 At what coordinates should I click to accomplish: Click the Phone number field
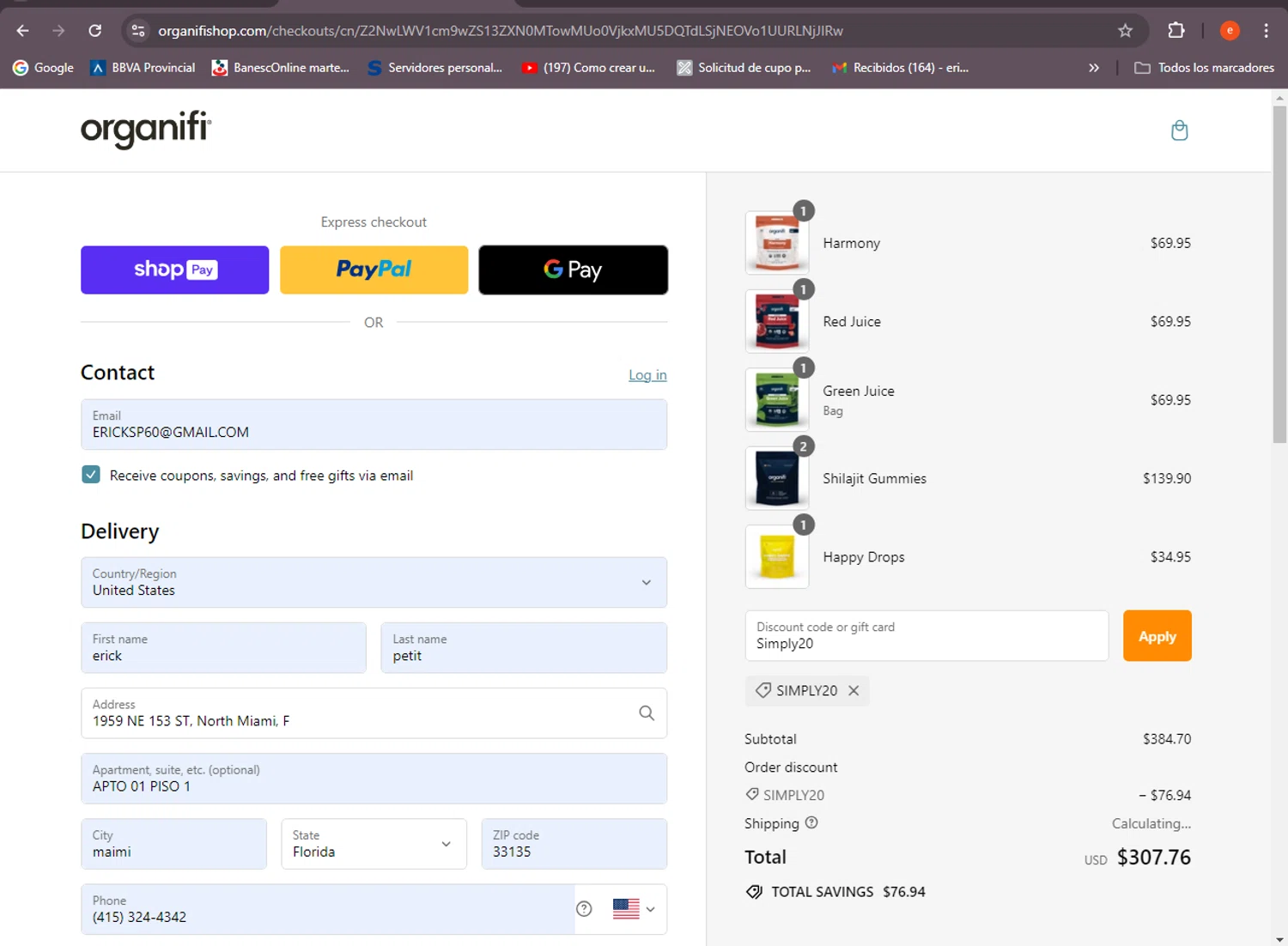click(x=326, y=909)
